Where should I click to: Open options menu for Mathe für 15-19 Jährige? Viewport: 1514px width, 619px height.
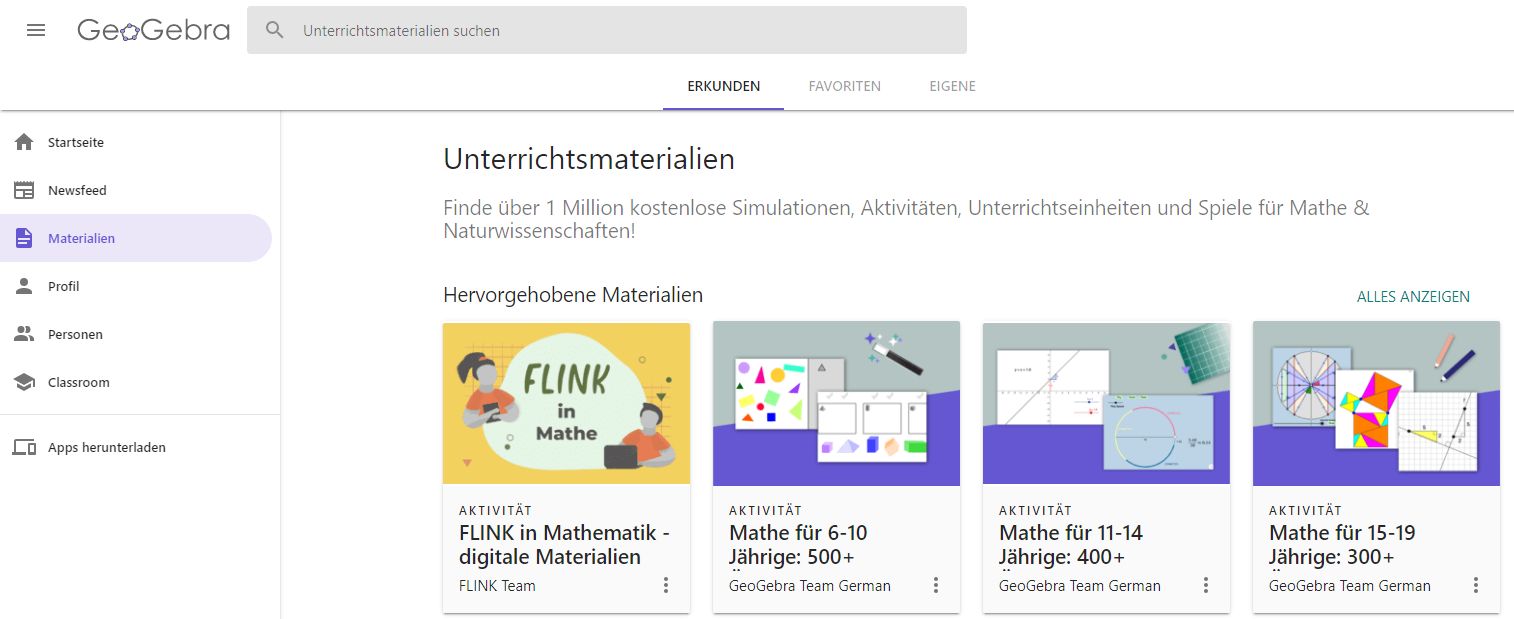pyautogui.click(x=1476, y=585)
